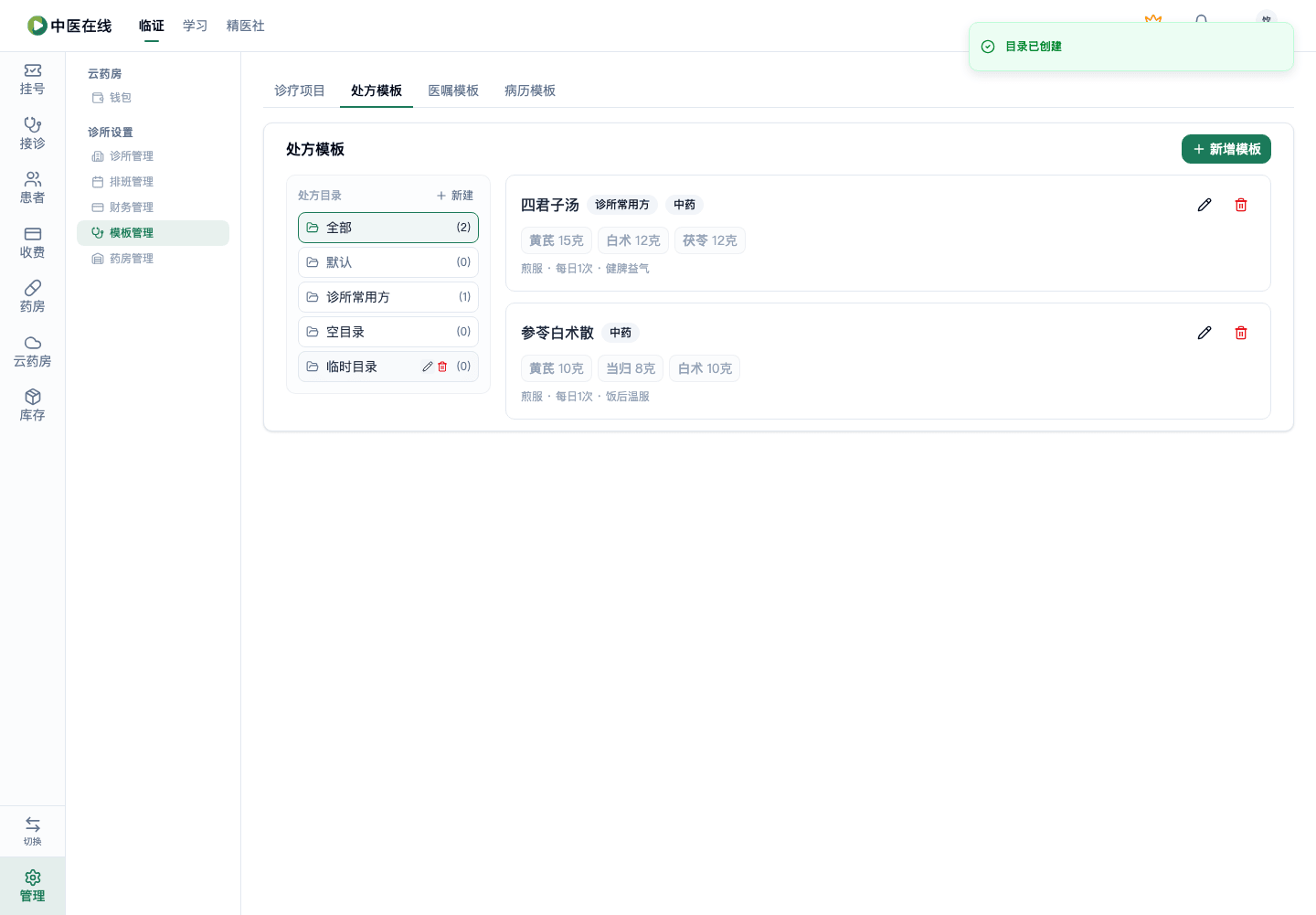Open the 管理 management gear item
This screenshot has width=1316, height=915.
[32, 886]
